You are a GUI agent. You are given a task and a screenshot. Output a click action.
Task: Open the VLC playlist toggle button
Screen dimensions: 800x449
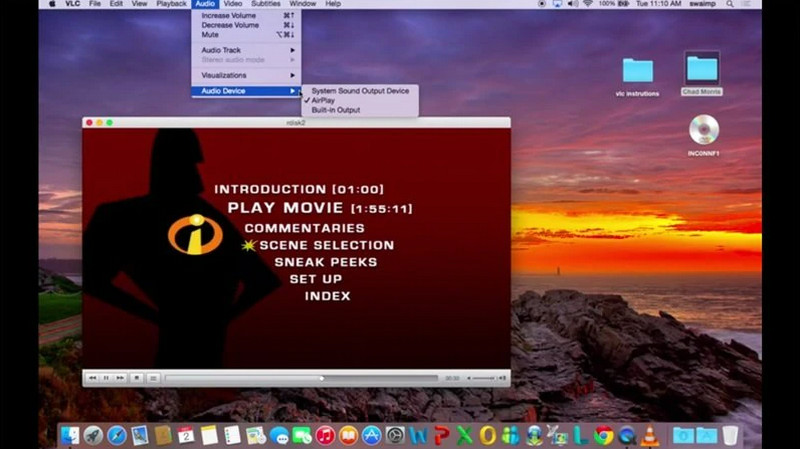click(x=153, y=378)
